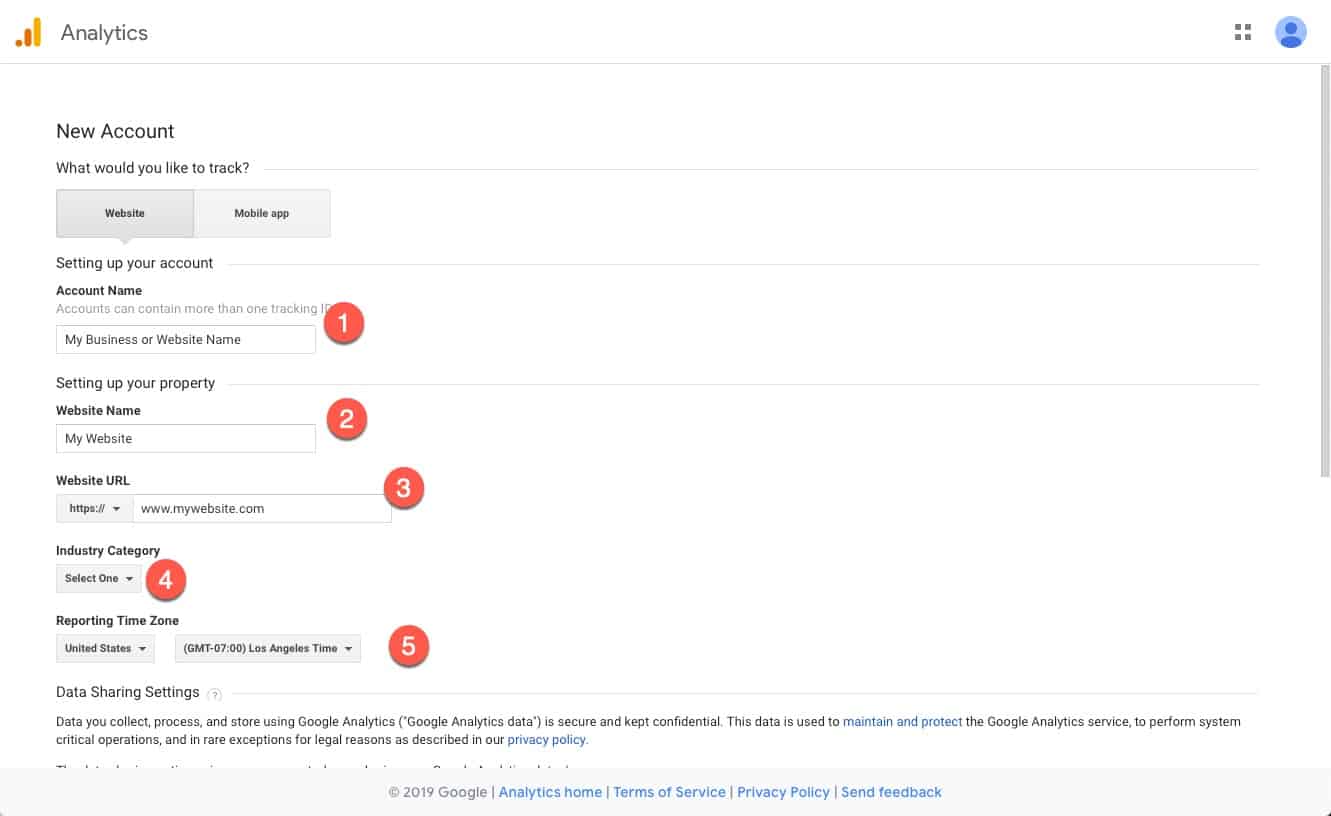The height and width of the screenshot is (816, 1331).
Task: Click the Data Sharing Settings heading
Action: [128, 692]
